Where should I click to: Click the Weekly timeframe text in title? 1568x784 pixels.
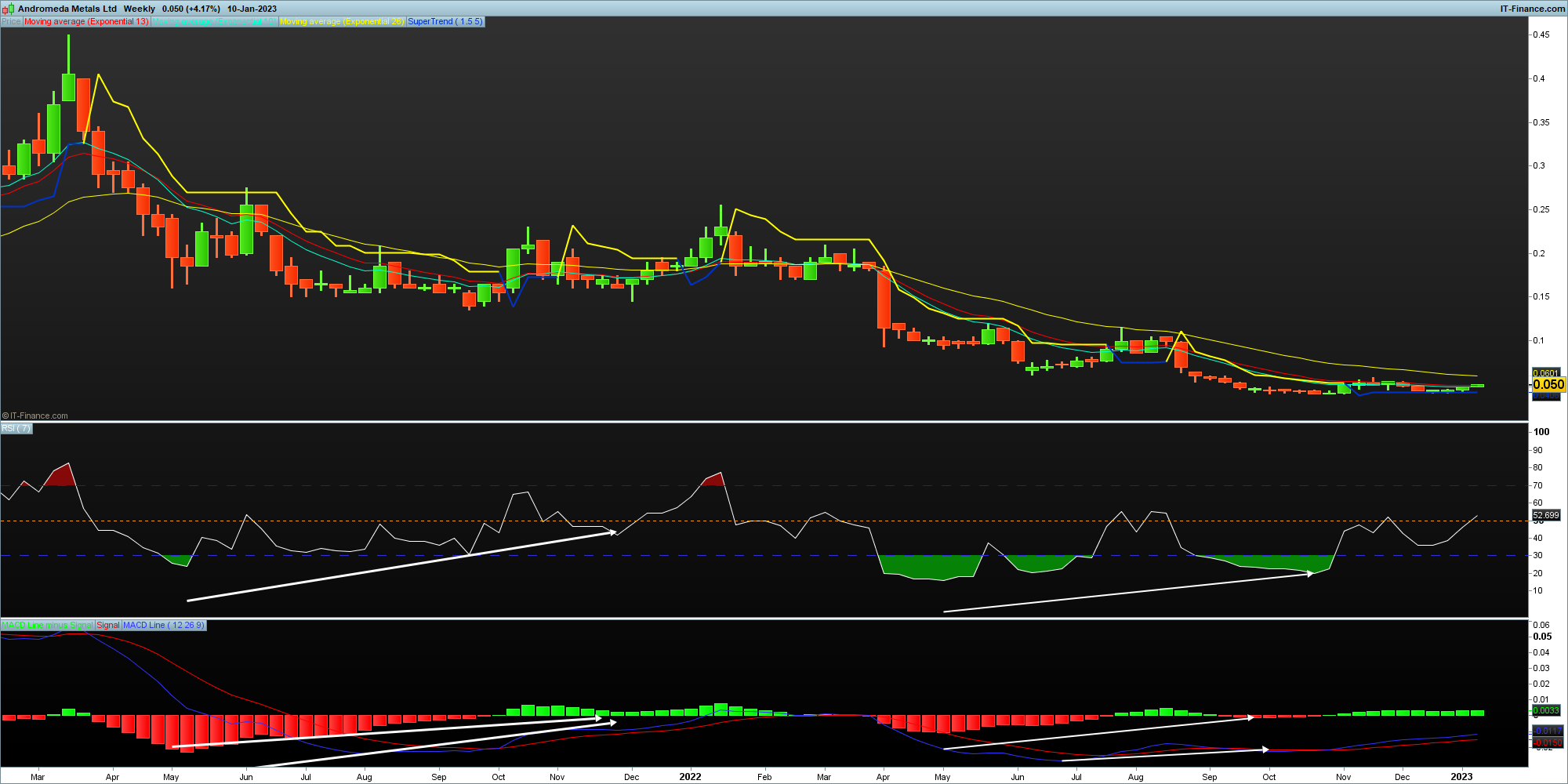point(140,9)
